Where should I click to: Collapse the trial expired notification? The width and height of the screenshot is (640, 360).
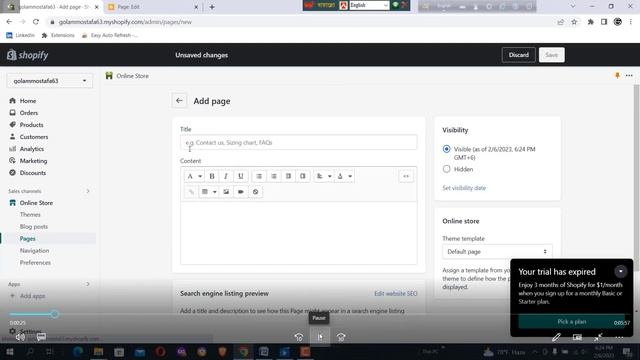pyautogui.click(x=620, y=271)
